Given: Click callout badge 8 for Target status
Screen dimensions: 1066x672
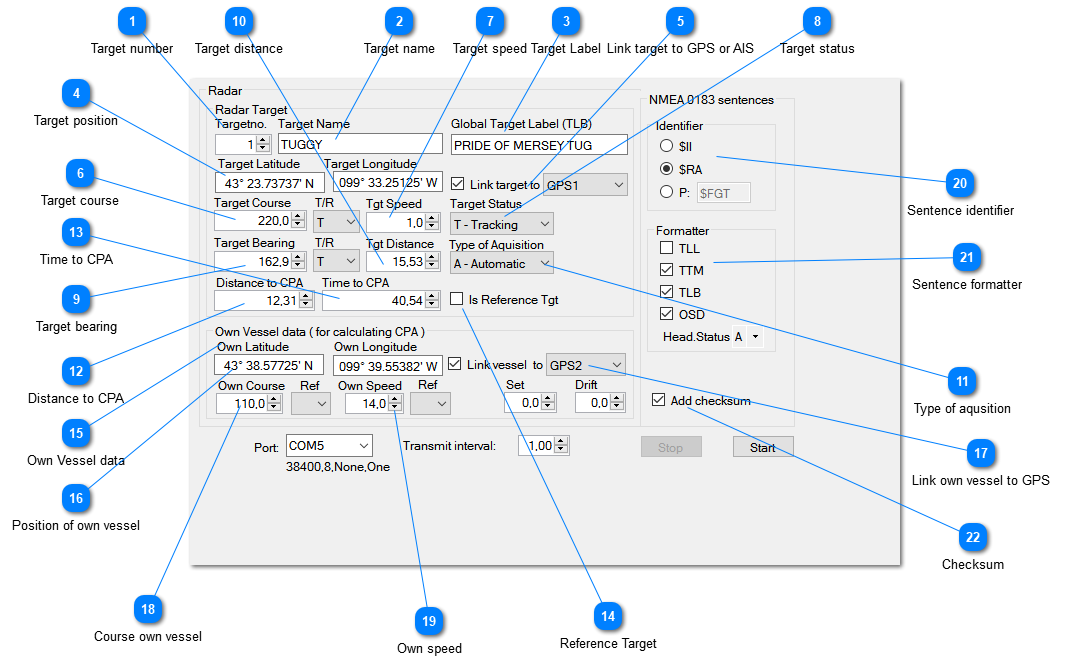Looking at the screenshot, I should [x=817, y=21].
